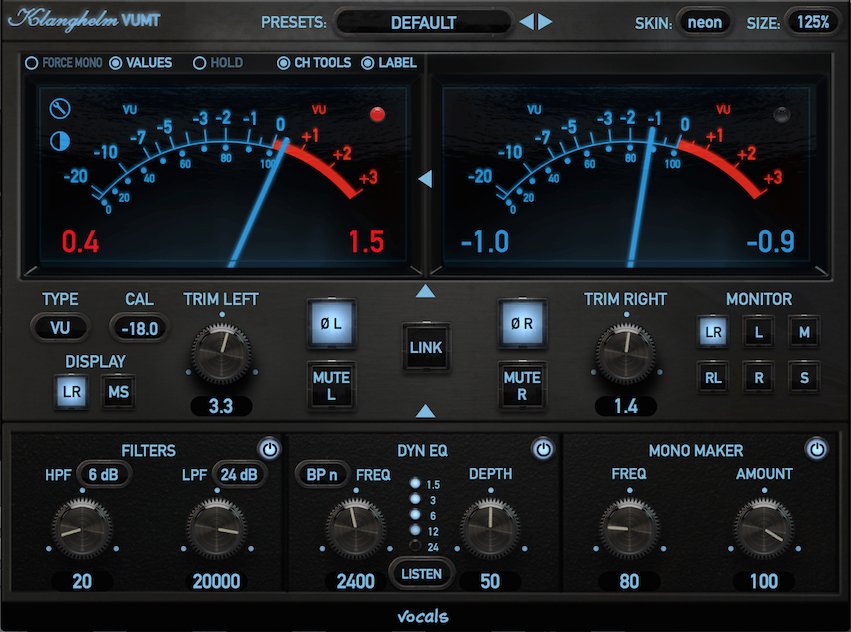Image resolution: width=851 pixels, height=632 pixels.
Task: Select the previous preset arrow
Action: 526,22
